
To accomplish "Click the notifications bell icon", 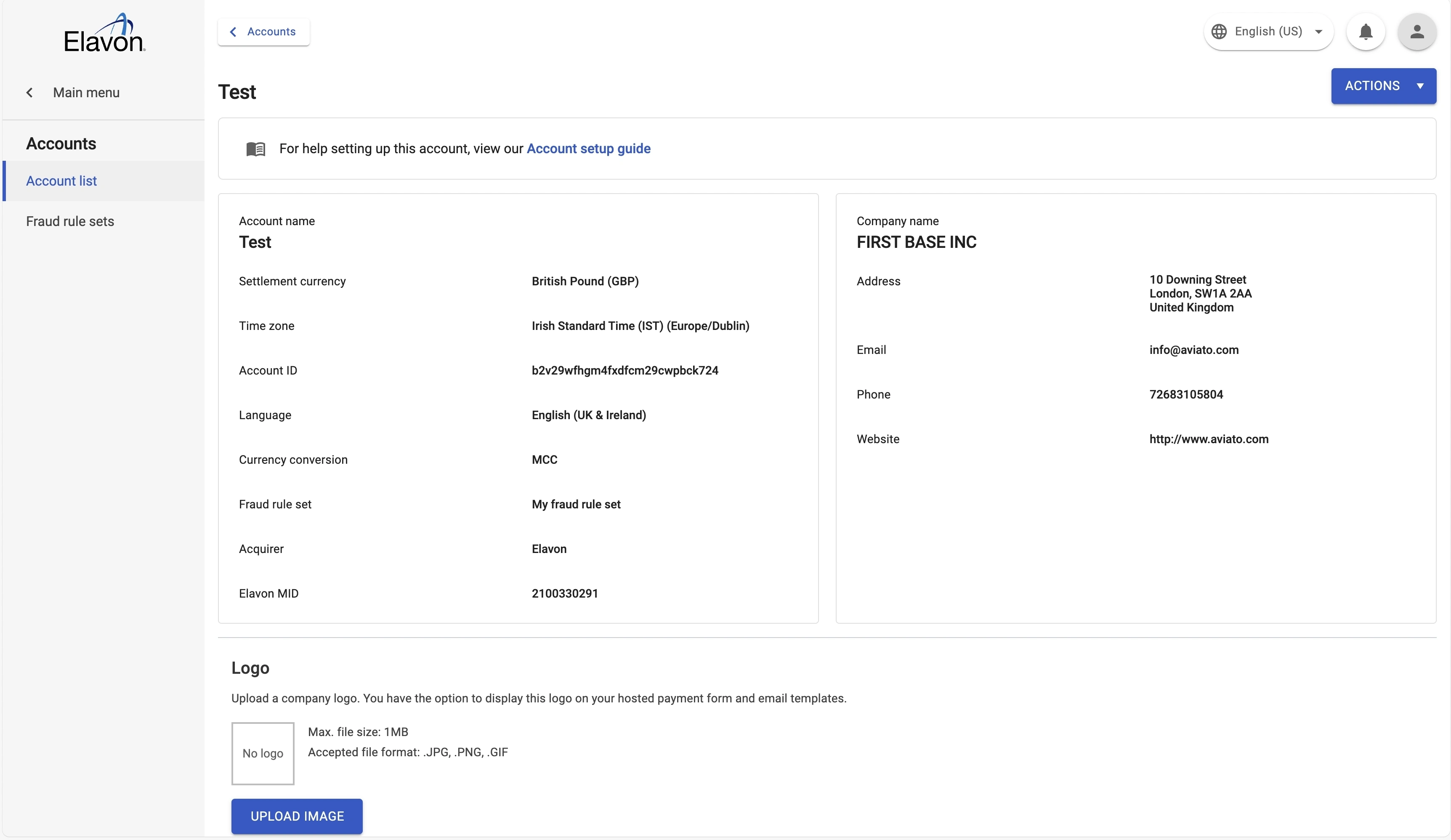I will (1365, 32).
